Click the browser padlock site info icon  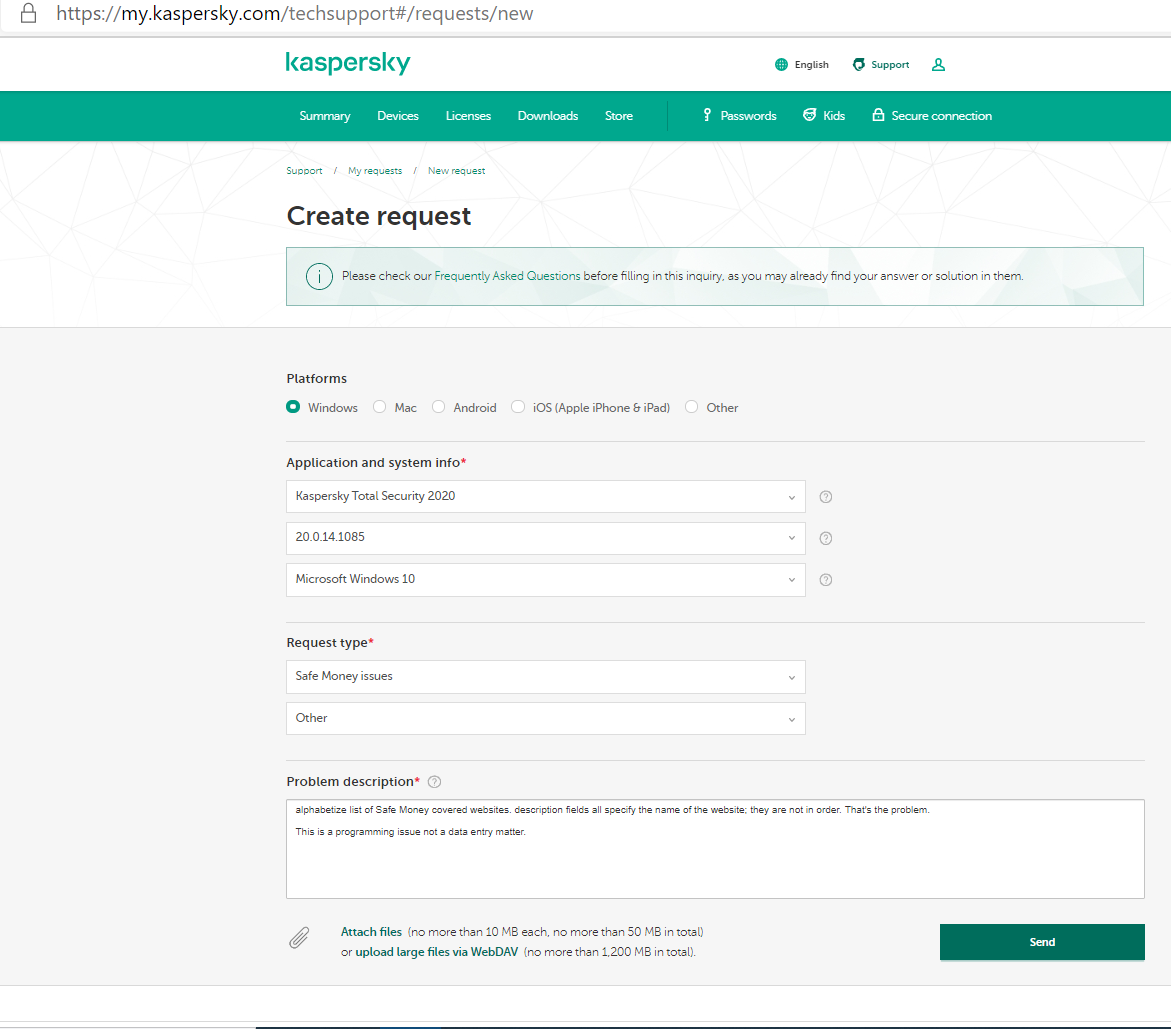(x=28, y=13)
